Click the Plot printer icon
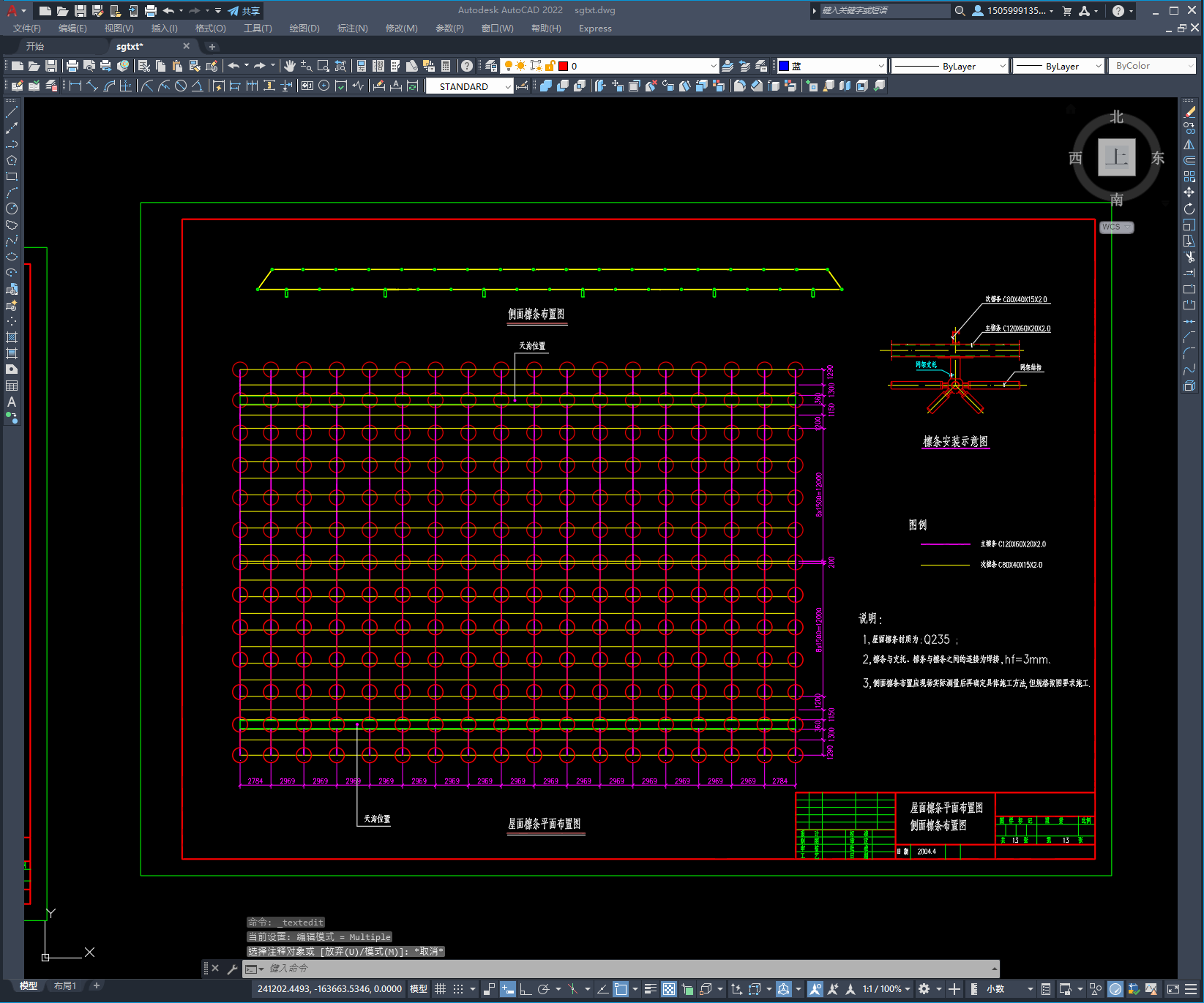Screen dimensions: 1204x1003 (x=72, y=66)
